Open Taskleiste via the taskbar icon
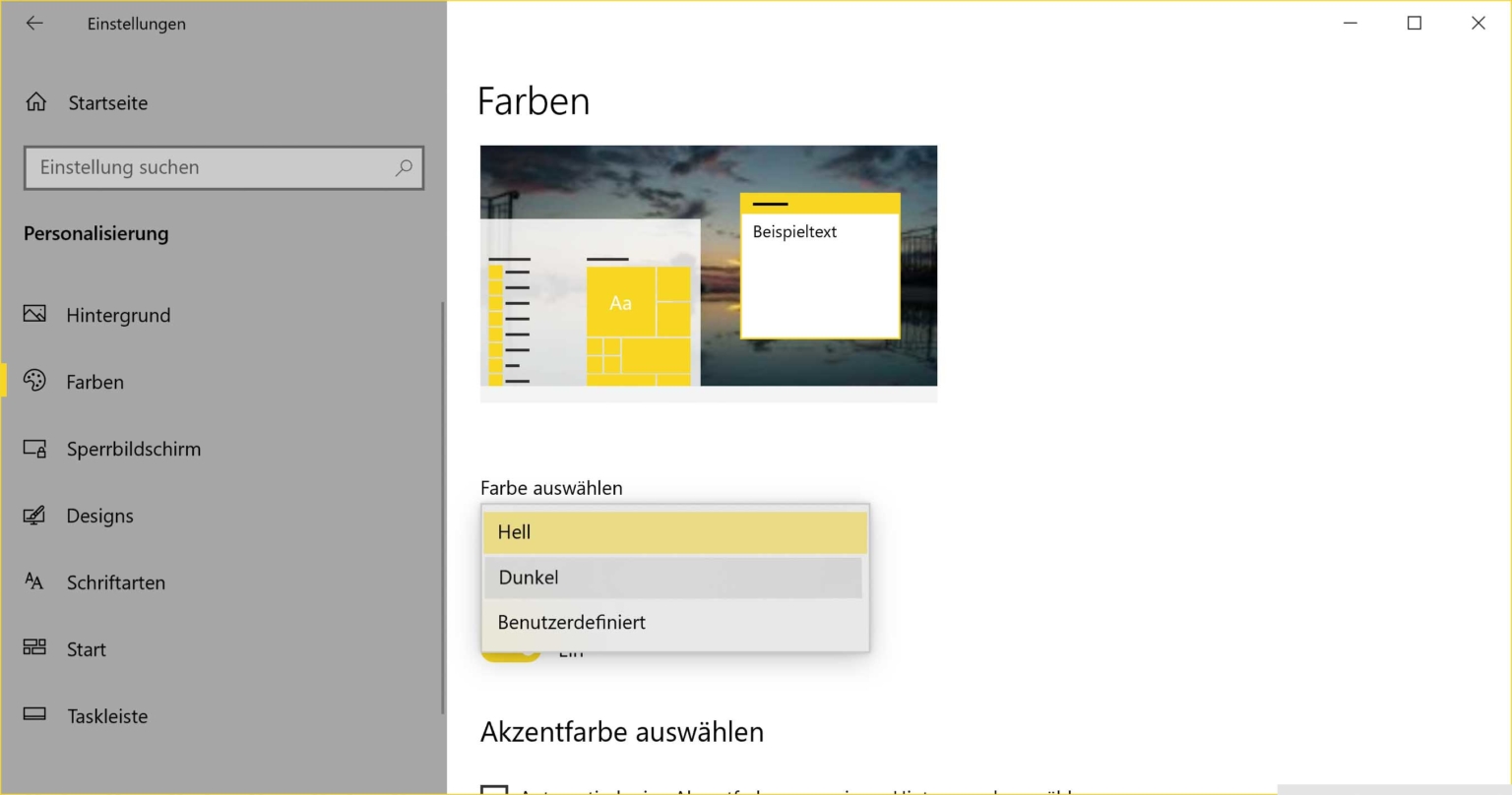The height and width of the screenshot is (795, 1512). click(32, 716)
